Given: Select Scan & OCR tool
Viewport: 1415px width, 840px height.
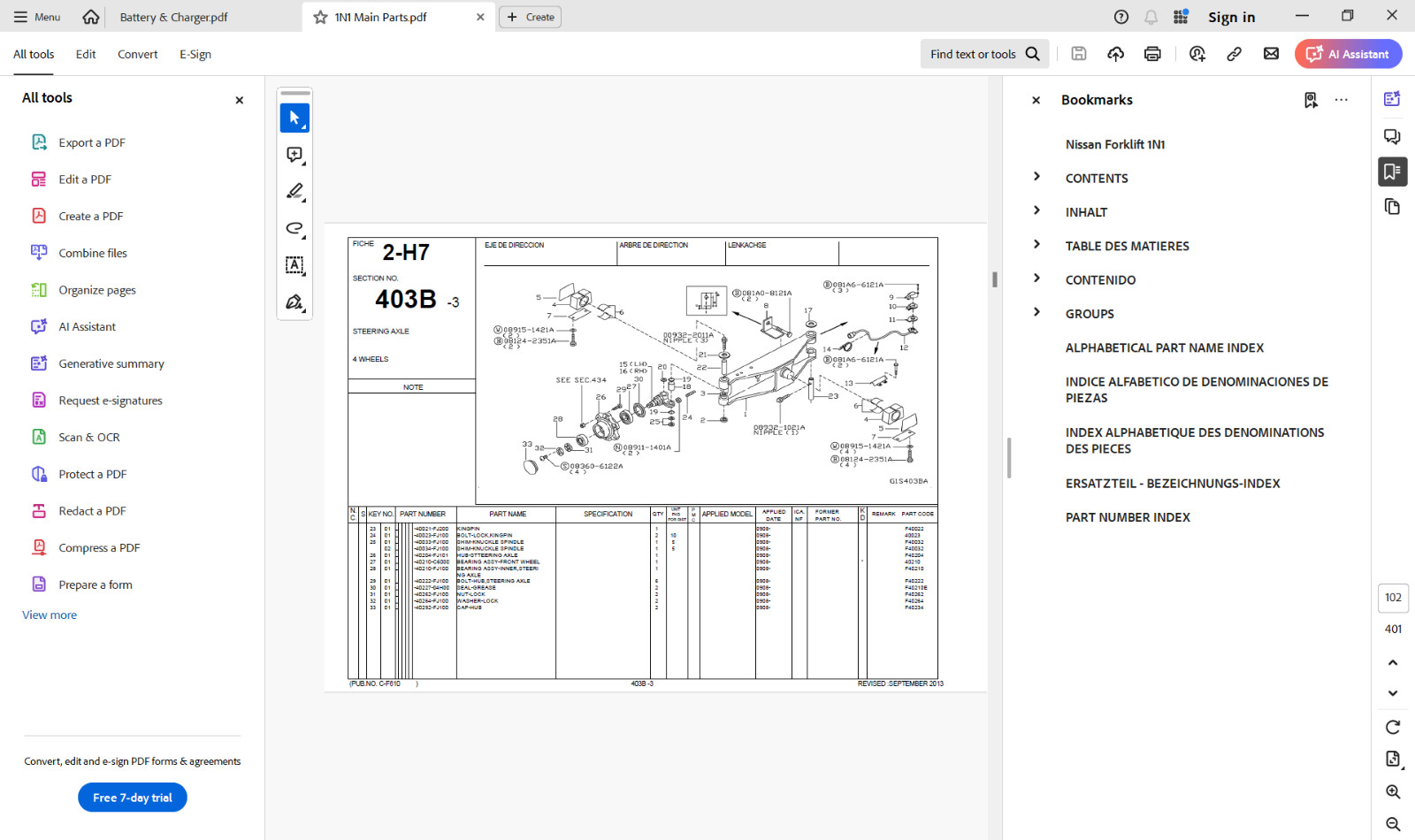Looking at the screenshot, I should click(x=88, y=437).
